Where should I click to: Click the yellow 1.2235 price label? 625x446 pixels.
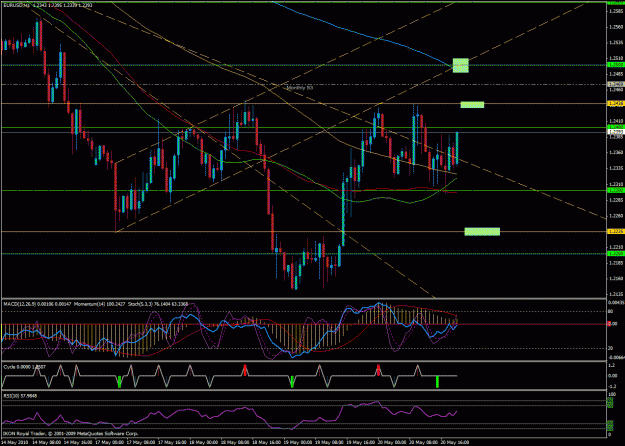(x=615, y=231)
